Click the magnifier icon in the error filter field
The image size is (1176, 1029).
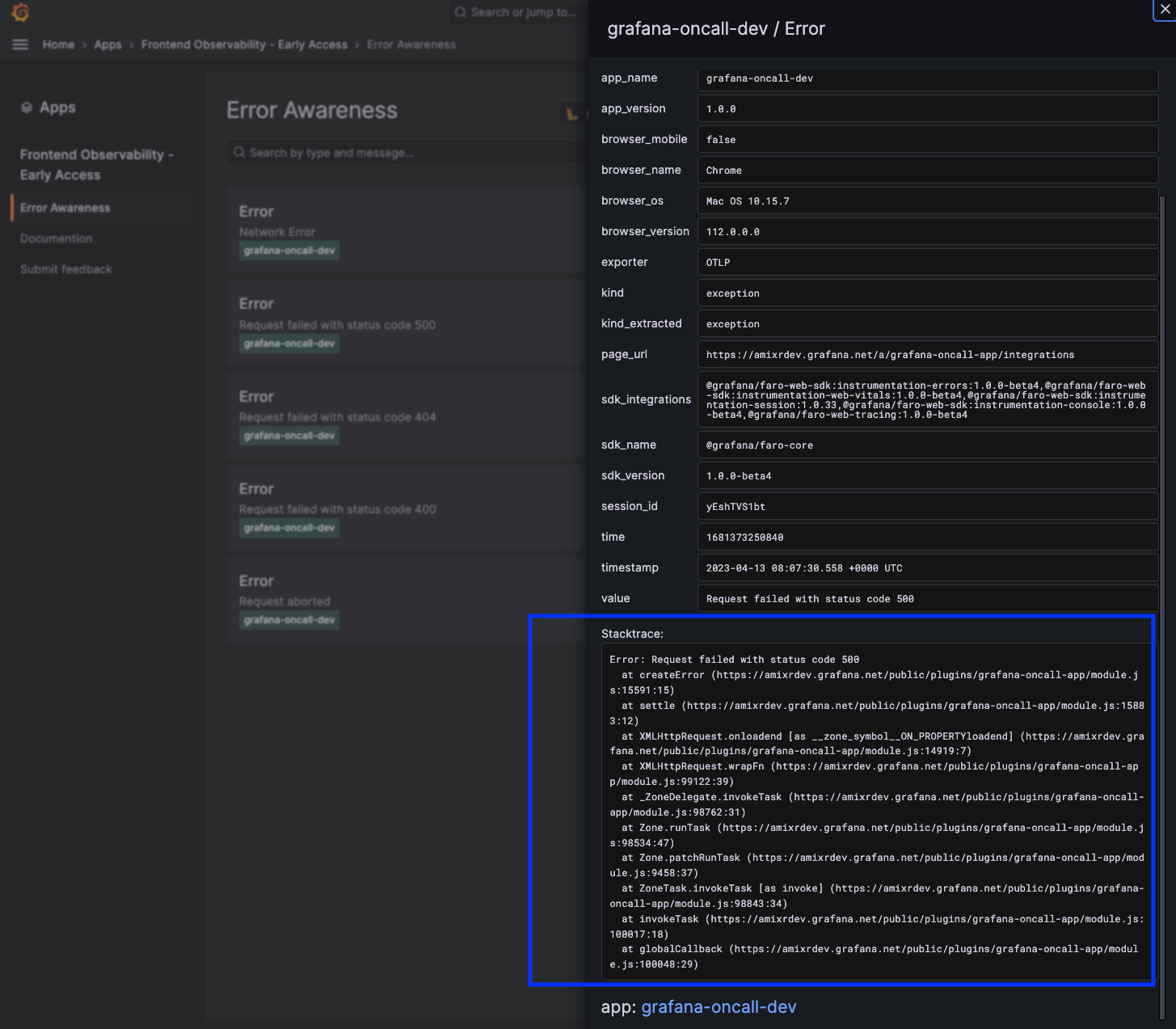coord(239,152)
